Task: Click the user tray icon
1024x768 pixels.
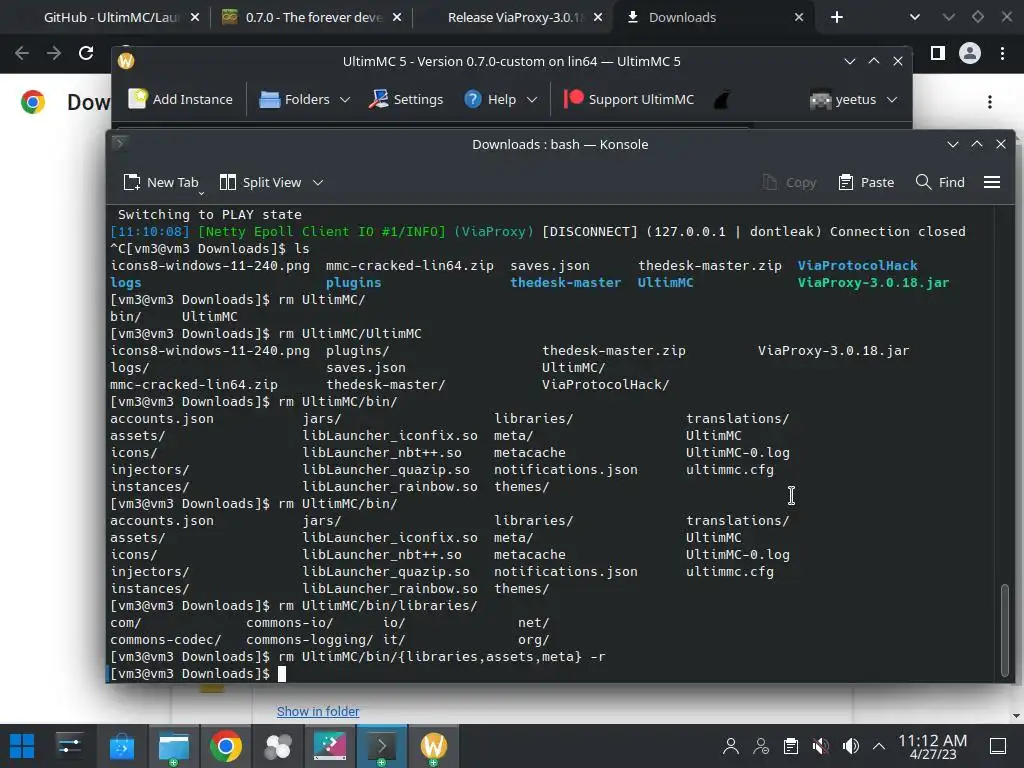Action: tap(731, 746)
